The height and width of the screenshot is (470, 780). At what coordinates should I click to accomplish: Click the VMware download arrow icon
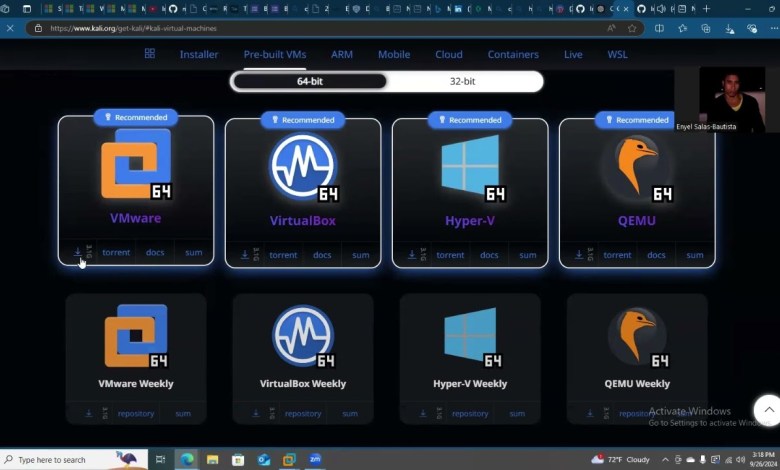[78, 252]
